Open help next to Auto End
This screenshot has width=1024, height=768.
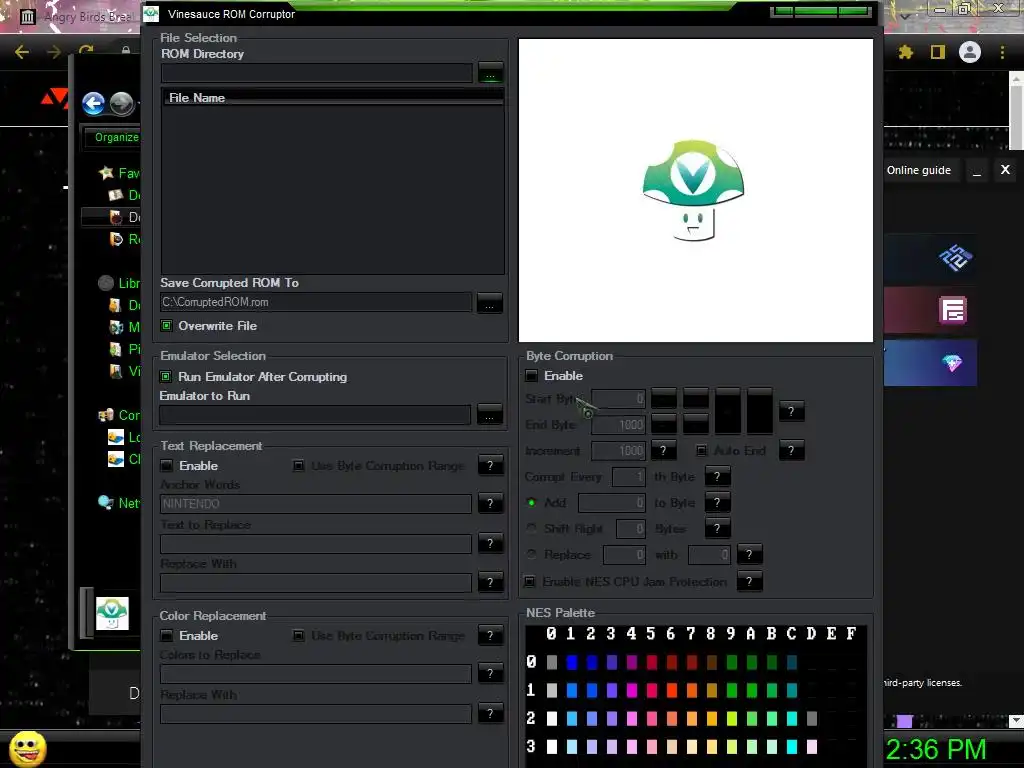(792, 451)
